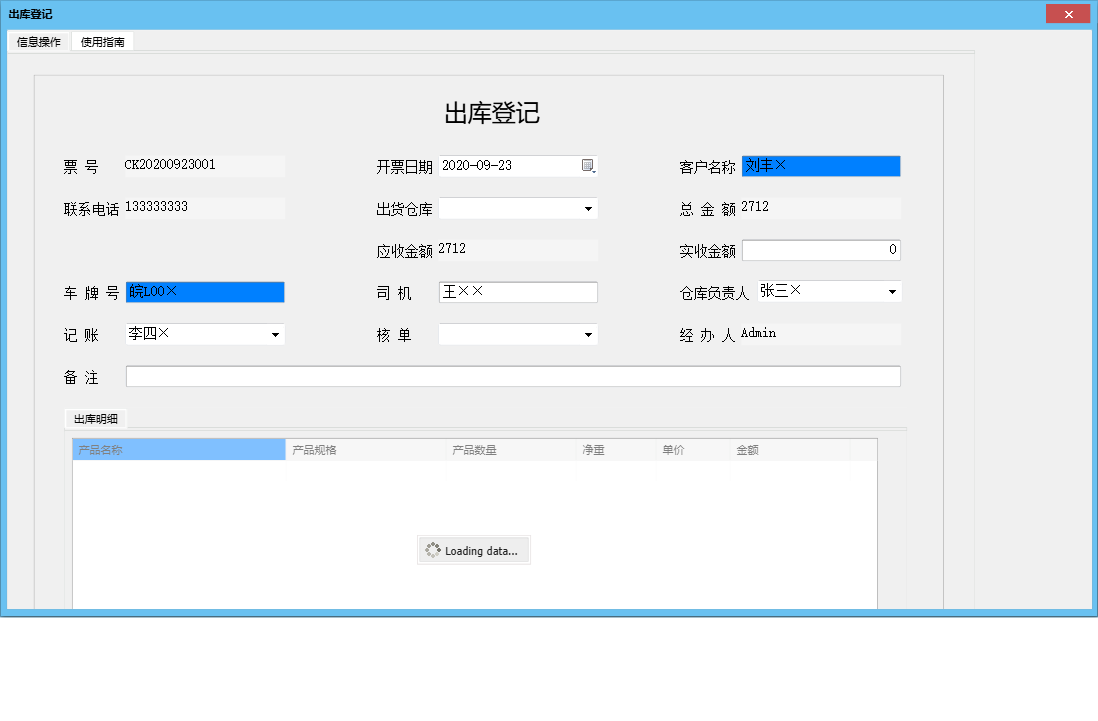Select the 信息操作 tab

pyautogui.click(x=36, y=42)
